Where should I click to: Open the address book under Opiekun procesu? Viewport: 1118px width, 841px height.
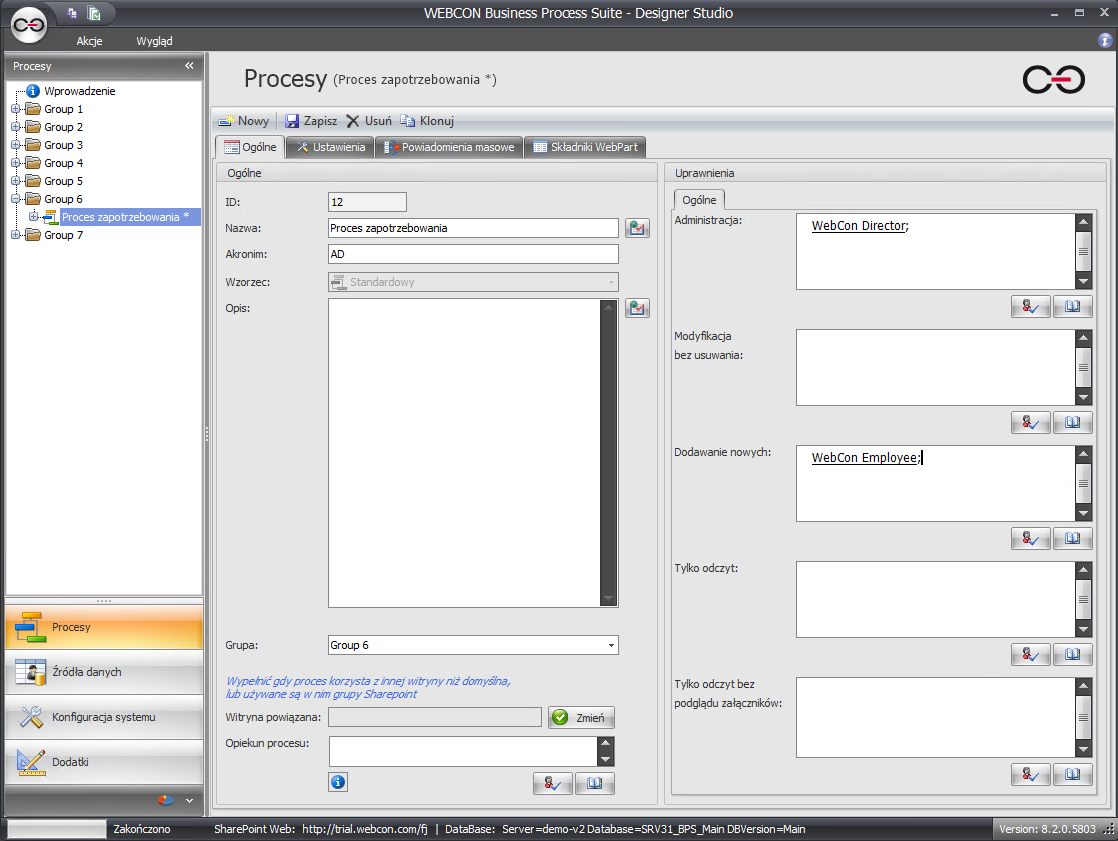(595, 783)
